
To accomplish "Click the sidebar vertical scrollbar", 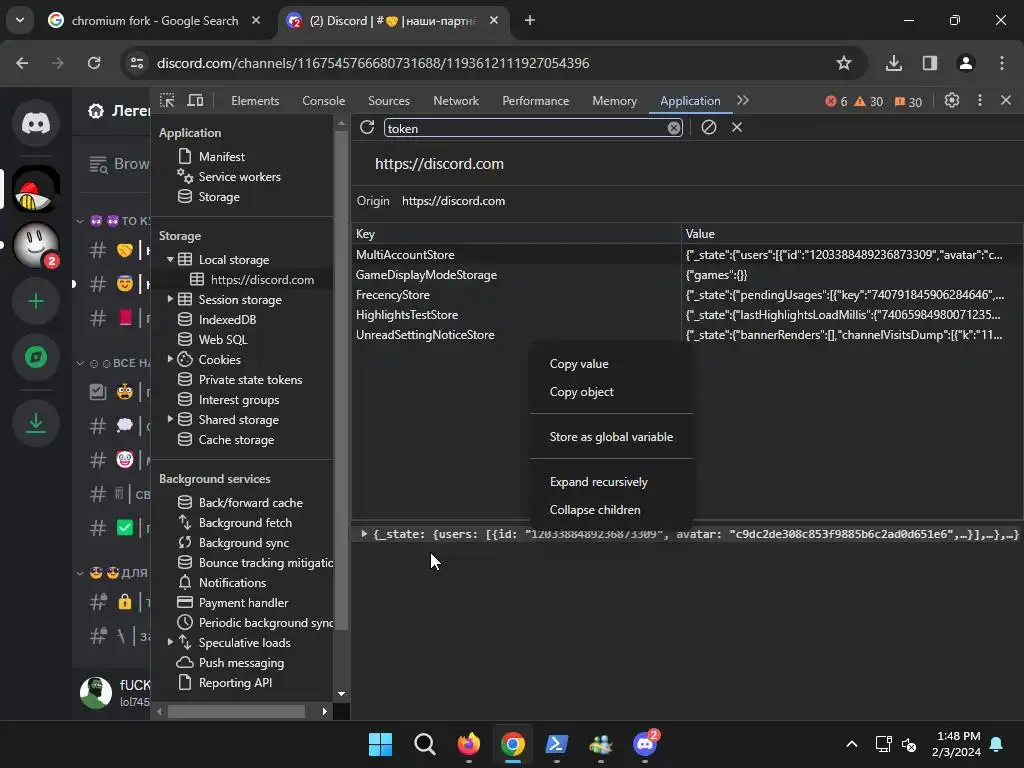I will [x=341, y=381].
